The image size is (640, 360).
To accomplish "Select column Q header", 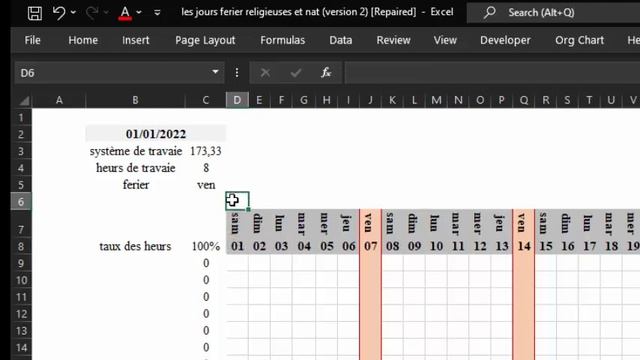I will tap(524, 100).
